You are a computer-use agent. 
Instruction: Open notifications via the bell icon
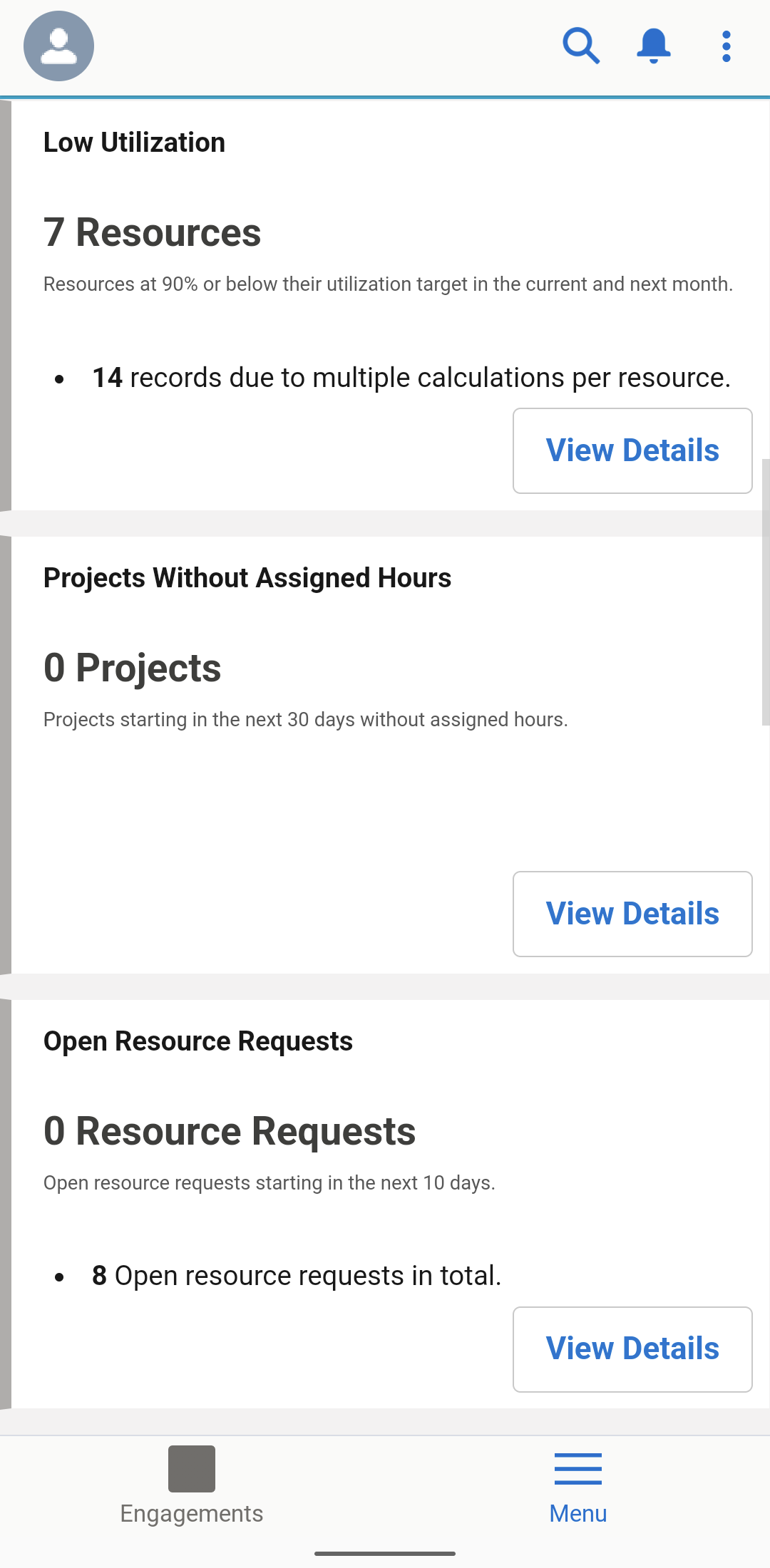coord(653,46)
